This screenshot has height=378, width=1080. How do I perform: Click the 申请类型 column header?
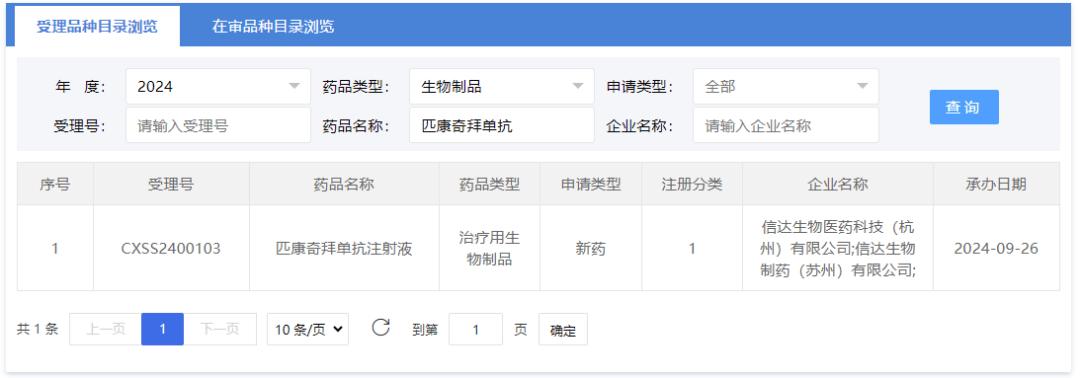591,184
